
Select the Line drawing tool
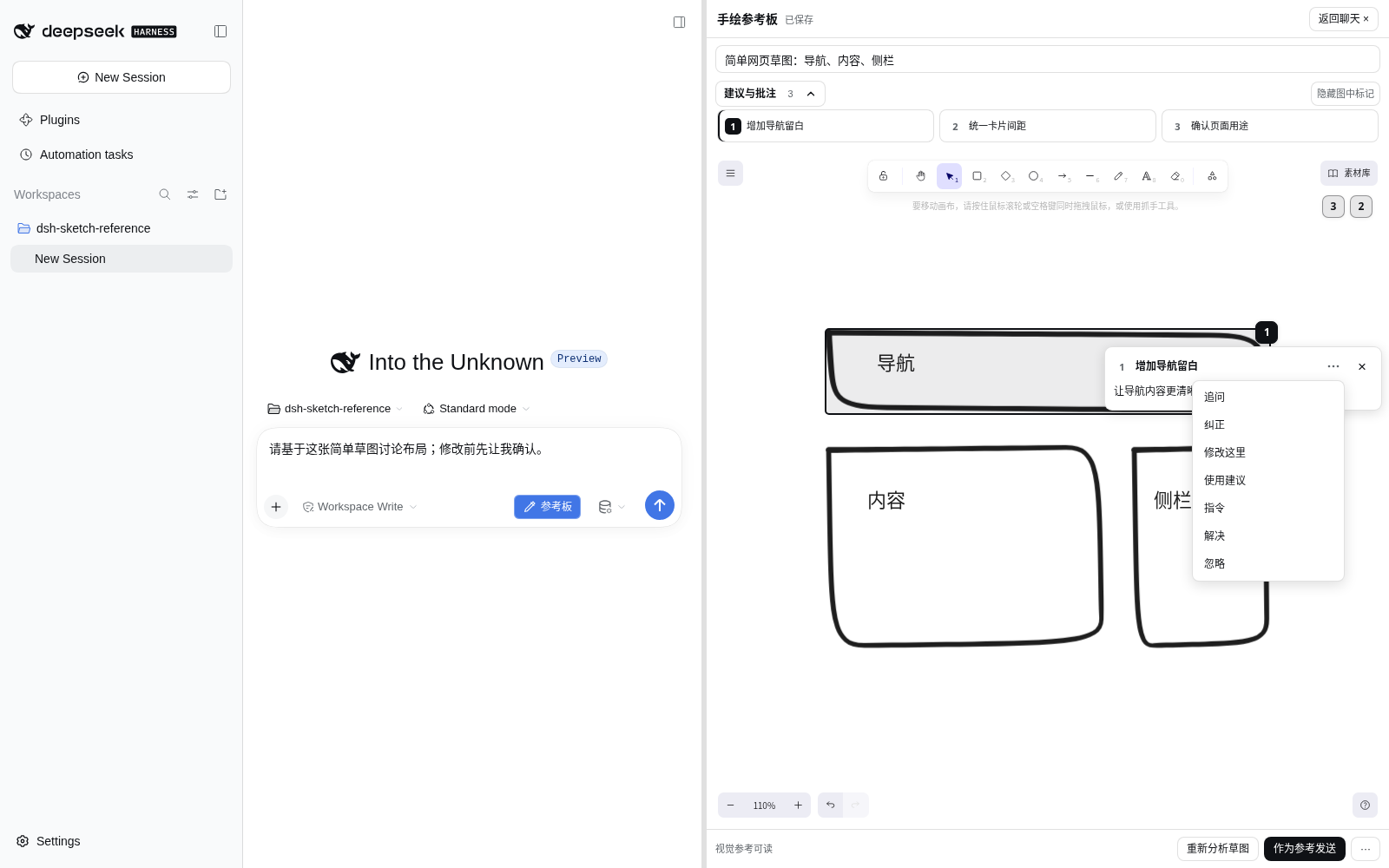pos(1090,176)
